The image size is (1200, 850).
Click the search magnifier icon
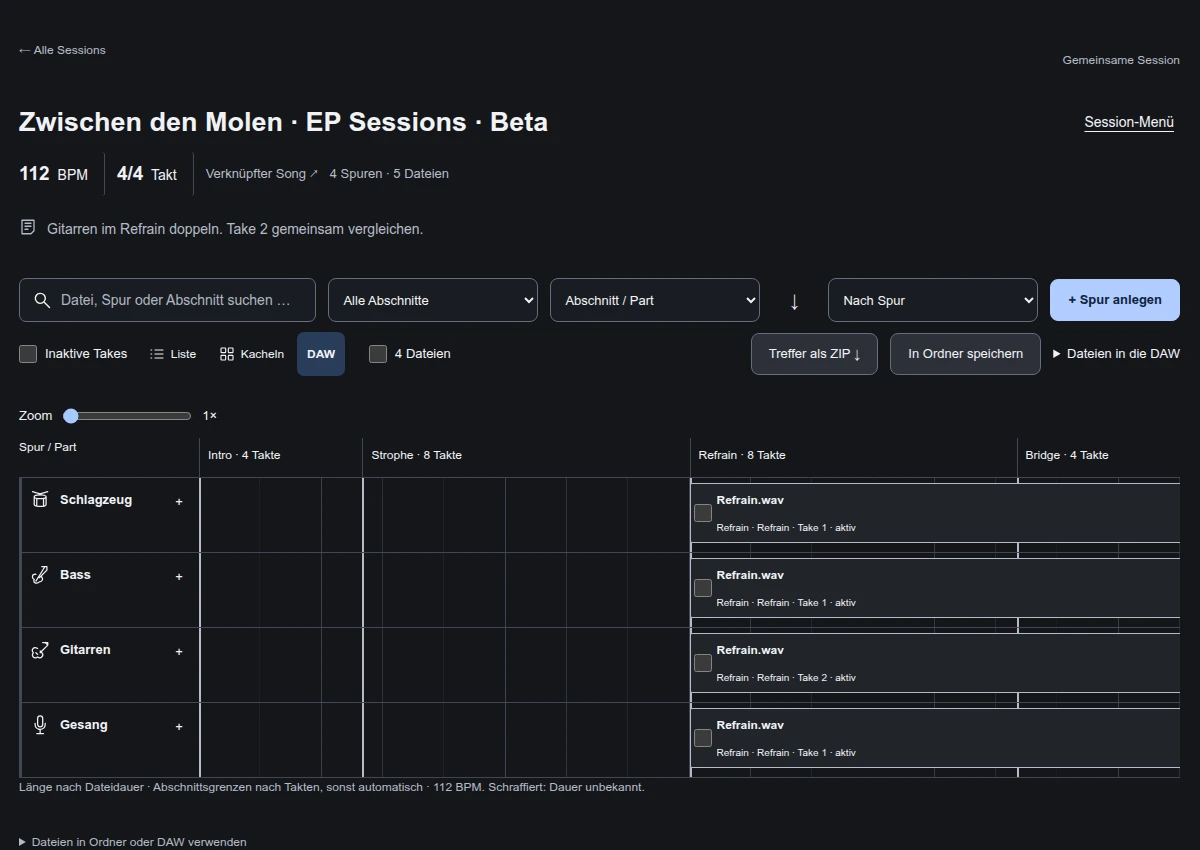[x=42, y=300]
